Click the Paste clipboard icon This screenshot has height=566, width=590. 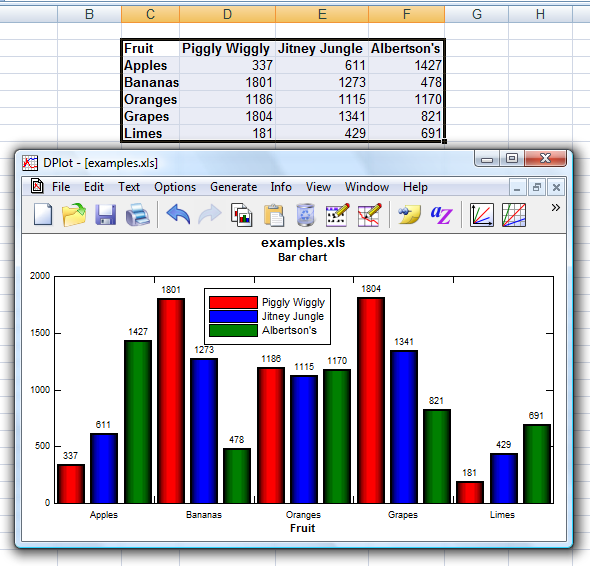point(274,215)
